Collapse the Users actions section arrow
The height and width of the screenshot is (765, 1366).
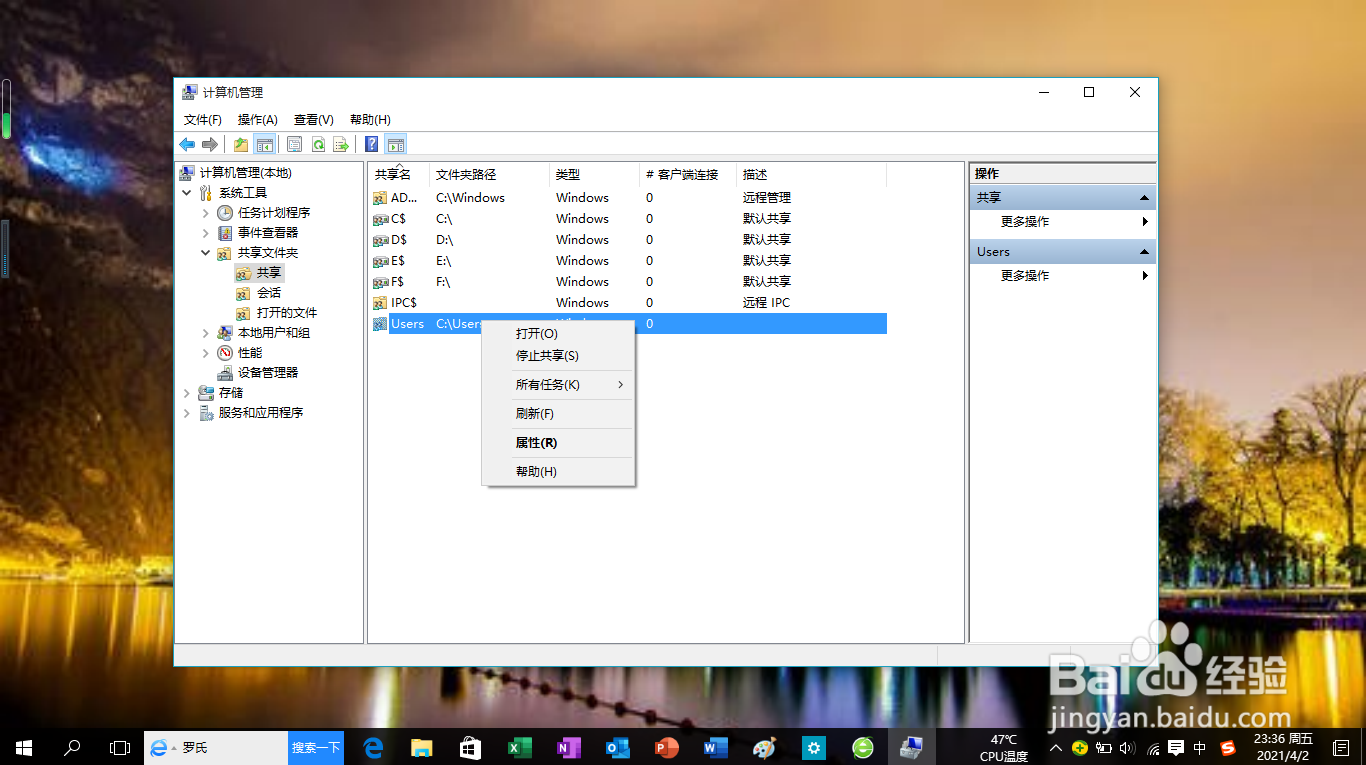click(x=1144, y=252)
